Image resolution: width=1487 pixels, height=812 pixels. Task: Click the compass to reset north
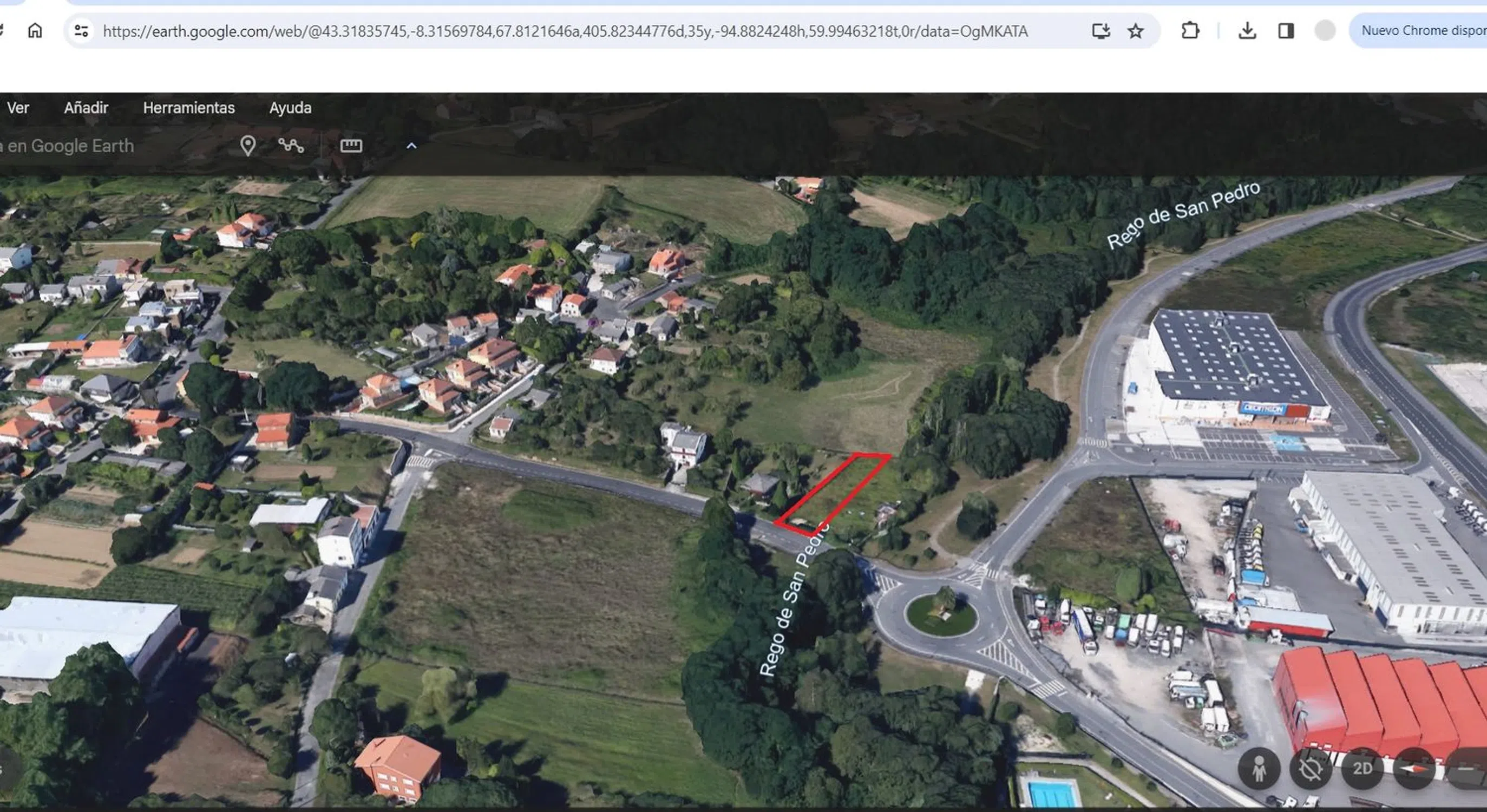1413,769
